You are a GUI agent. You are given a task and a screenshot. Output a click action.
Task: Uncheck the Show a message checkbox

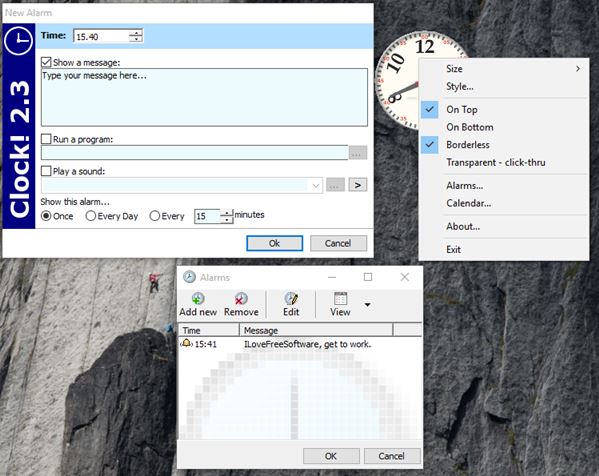click(46, 62)
